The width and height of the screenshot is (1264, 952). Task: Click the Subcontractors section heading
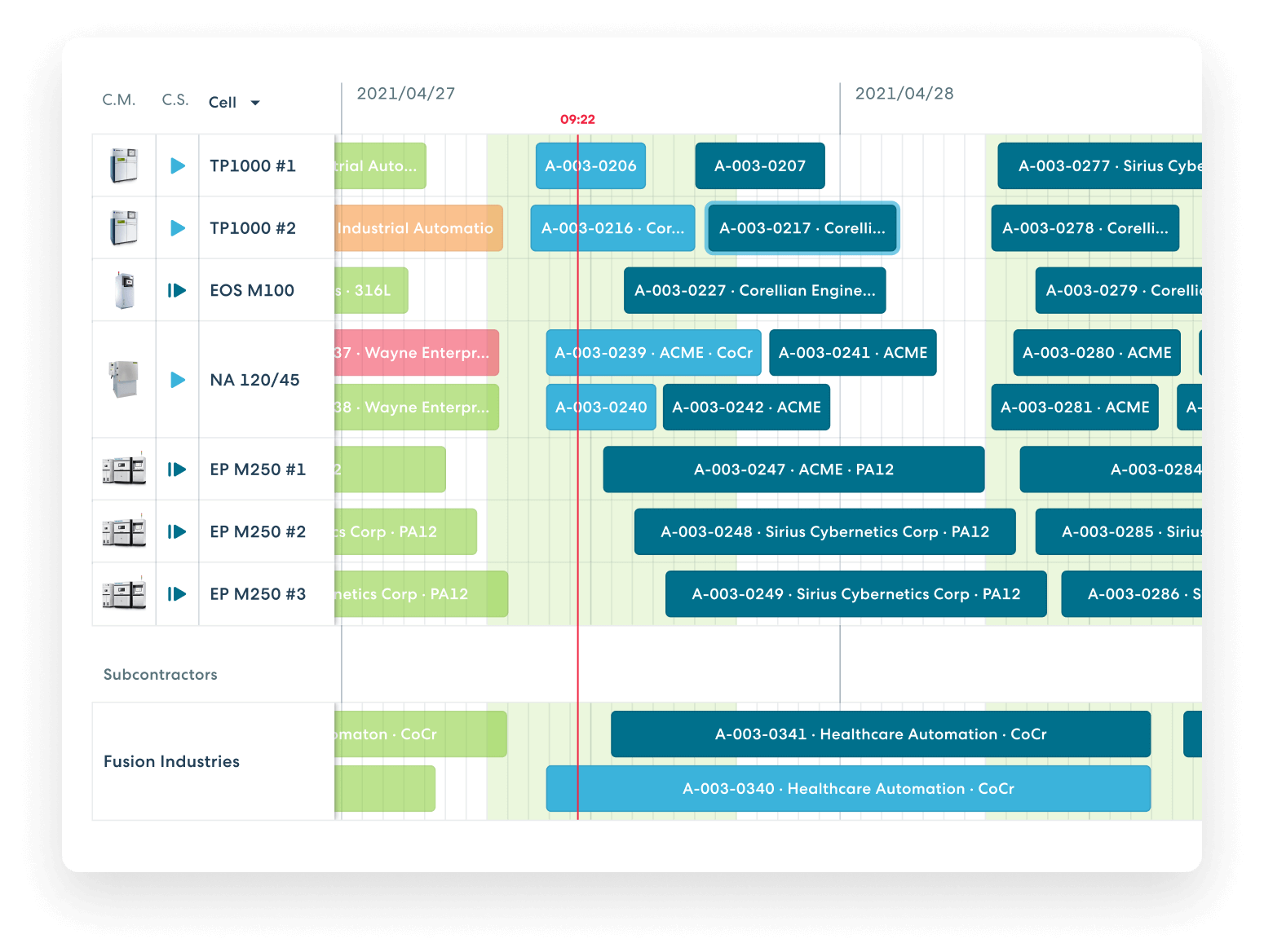point(161,675)
